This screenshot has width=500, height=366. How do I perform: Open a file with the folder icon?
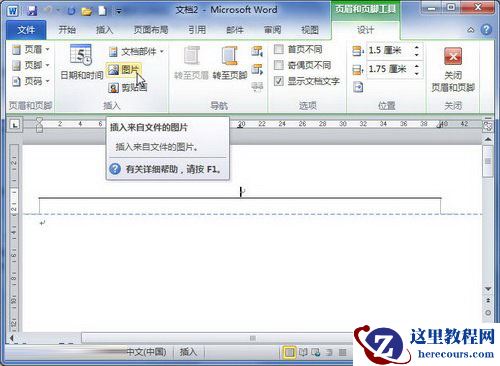click(86, 11)
